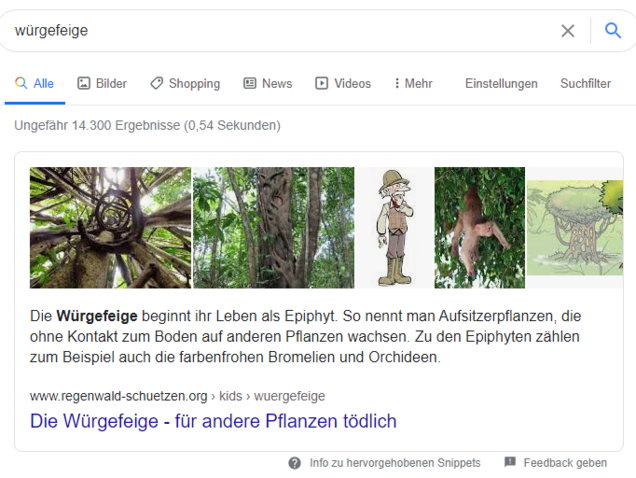Open the forest tree trunk thumbnail

tap(274, 228)
